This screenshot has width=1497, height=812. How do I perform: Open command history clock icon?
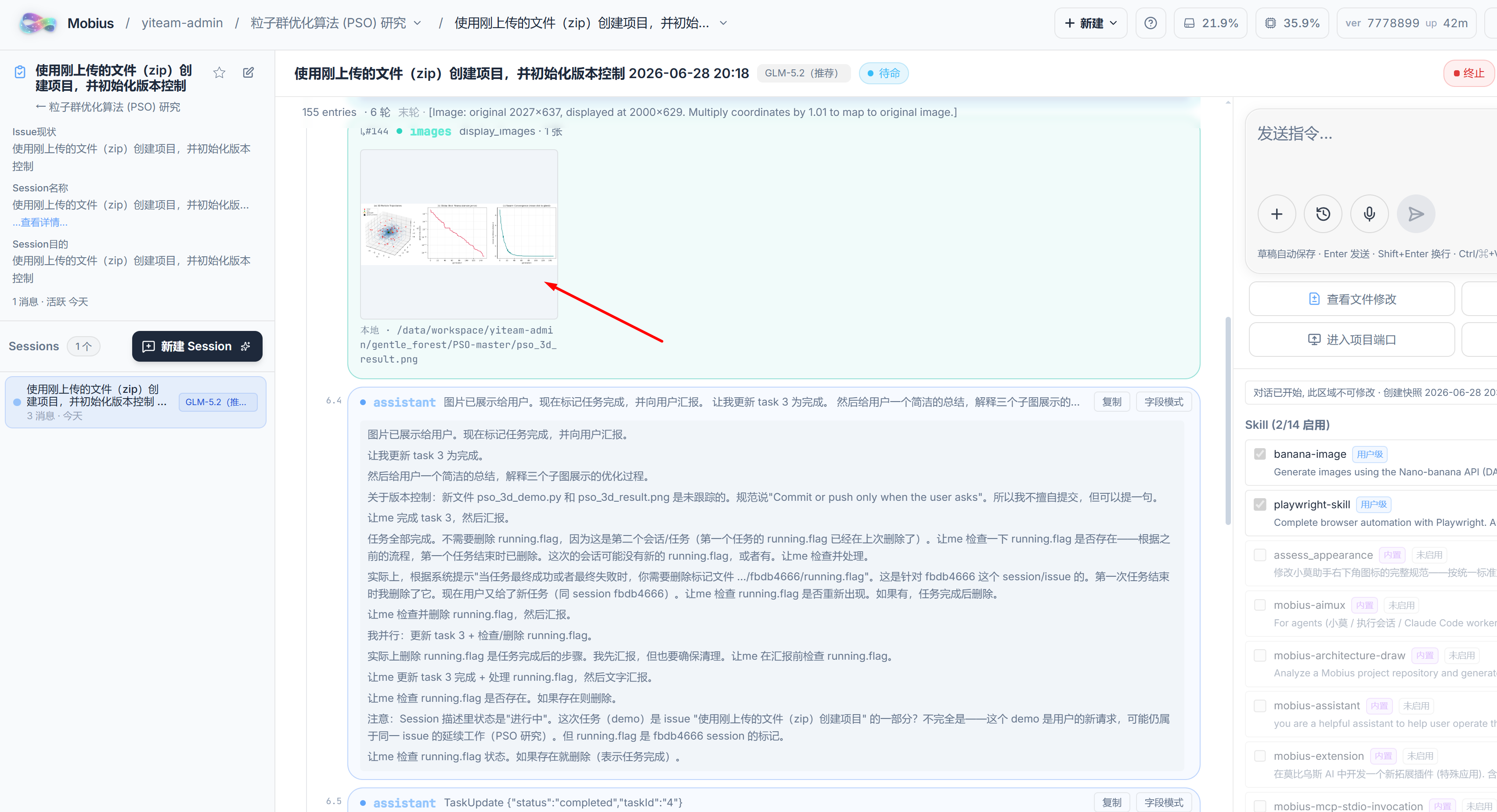click(1323, 214)
